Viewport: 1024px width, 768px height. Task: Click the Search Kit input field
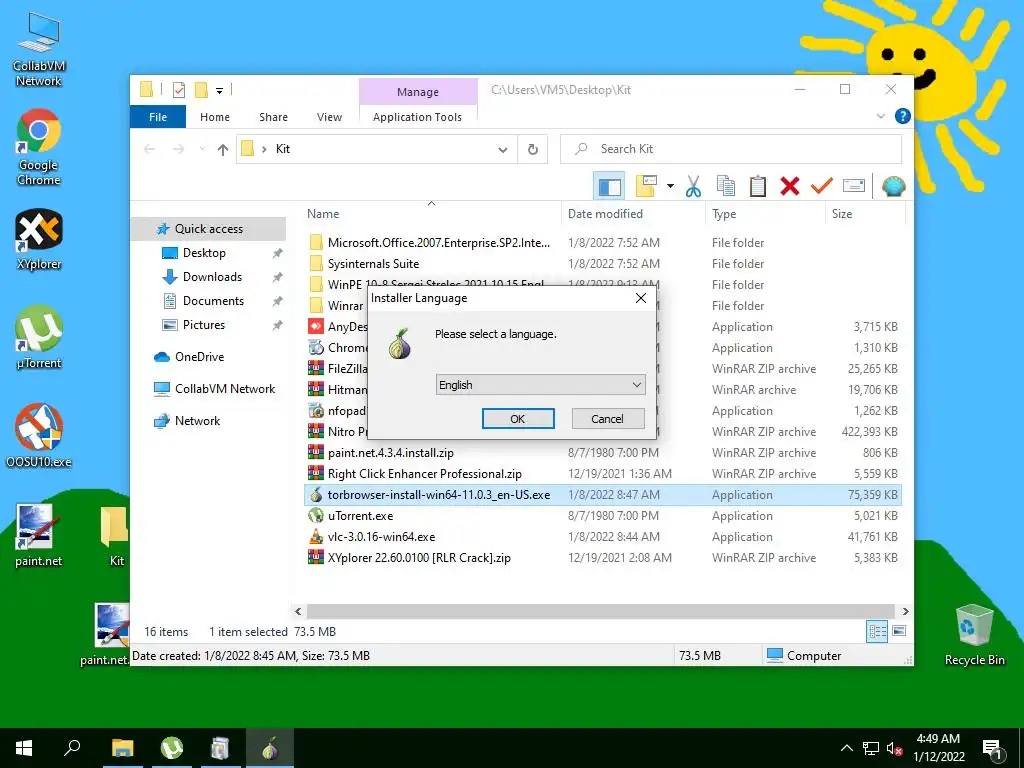(731, 149)
